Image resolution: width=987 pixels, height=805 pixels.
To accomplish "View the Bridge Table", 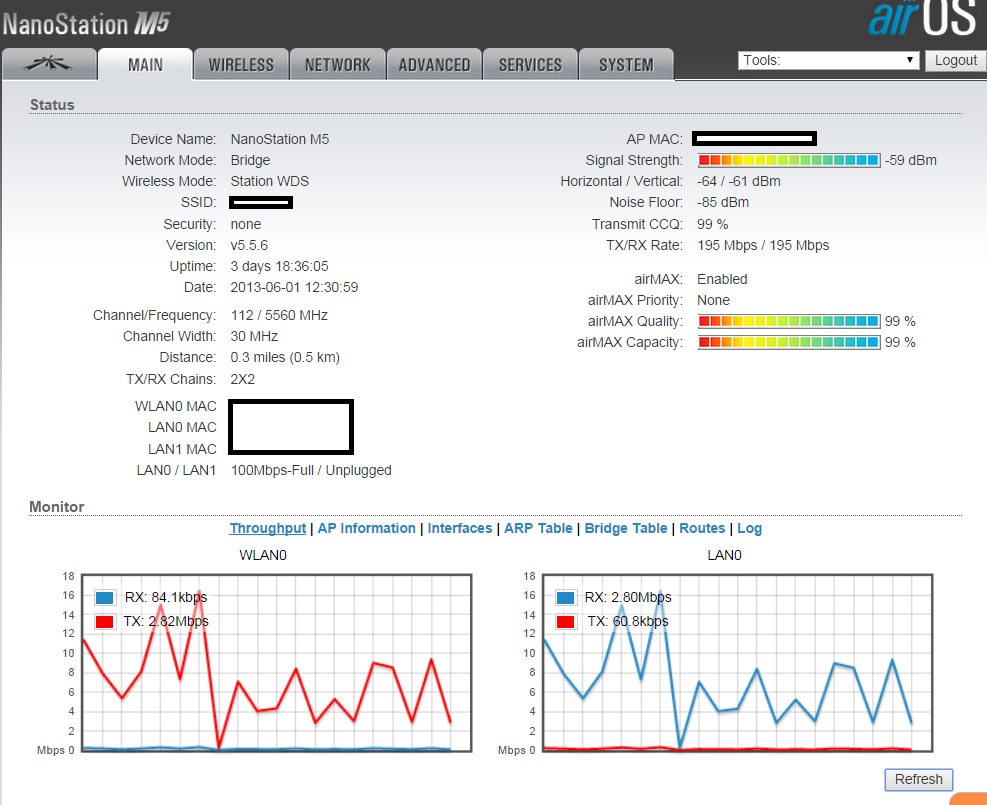I will [x=626, y=528].
